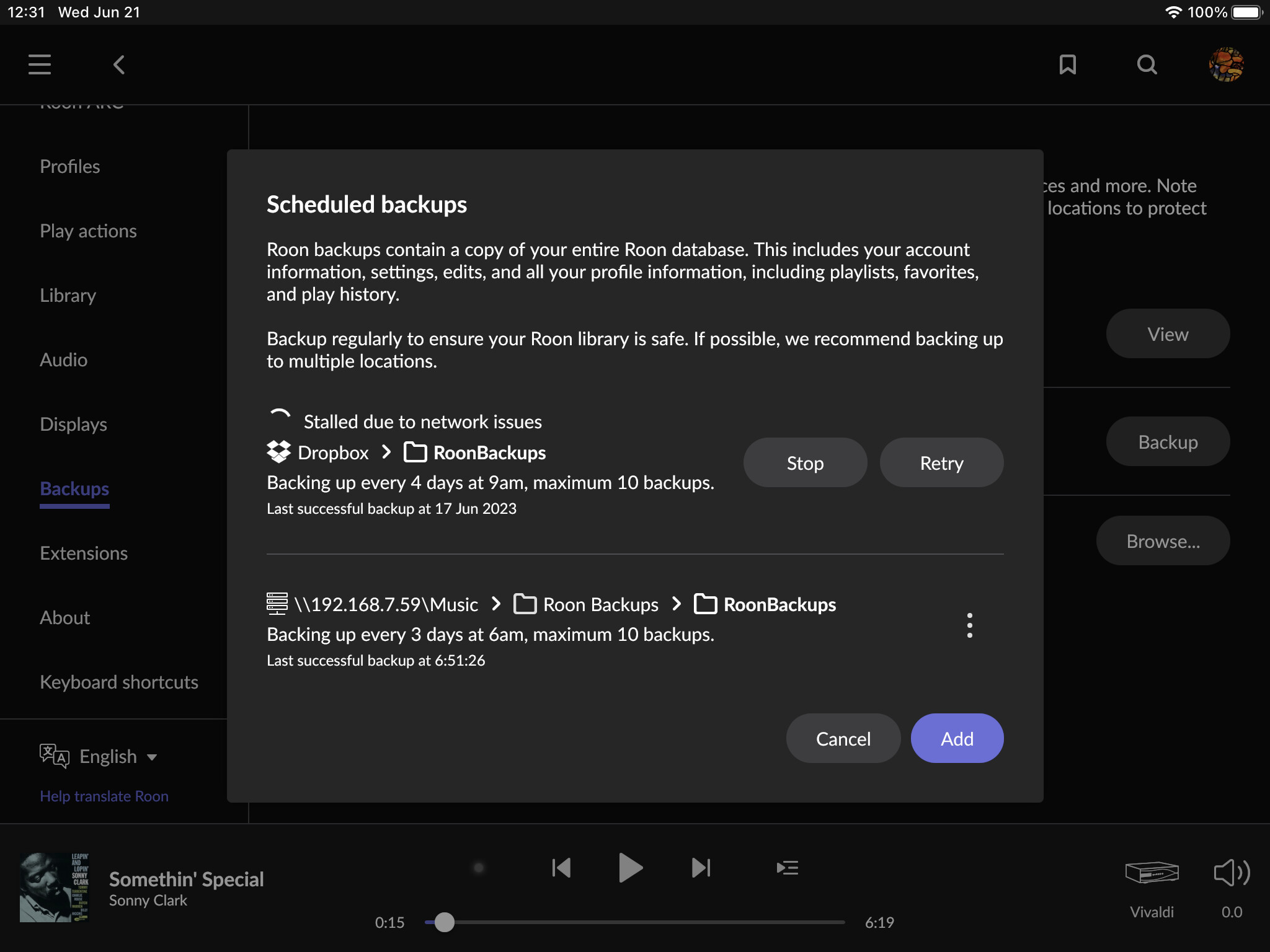Switch to the Audio settings section

64,359
